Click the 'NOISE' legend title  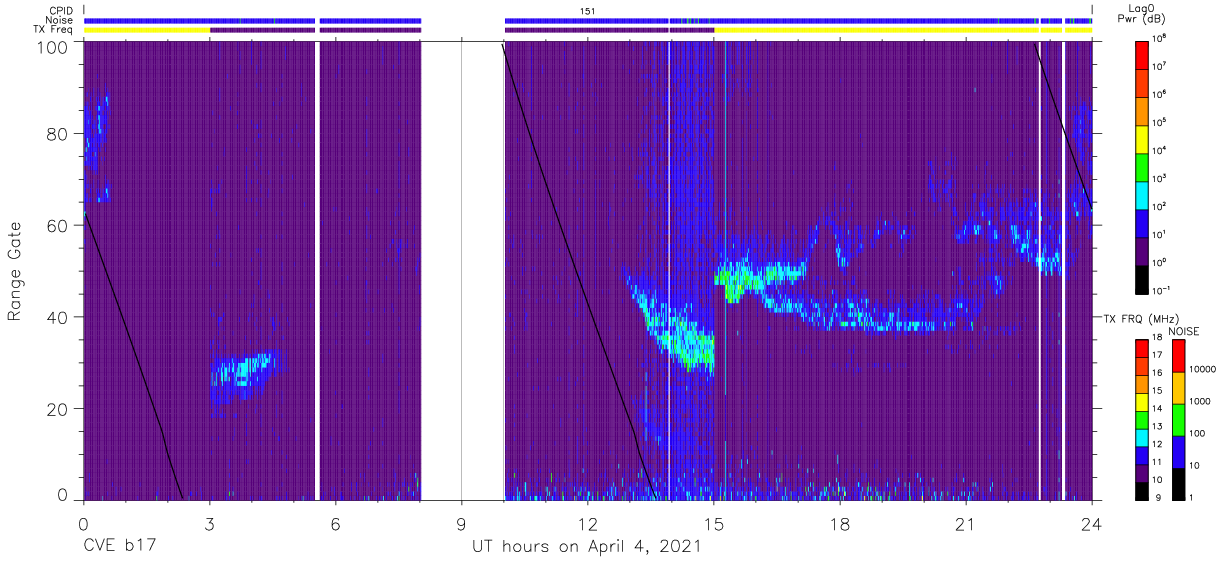[x=1185, y=331]
